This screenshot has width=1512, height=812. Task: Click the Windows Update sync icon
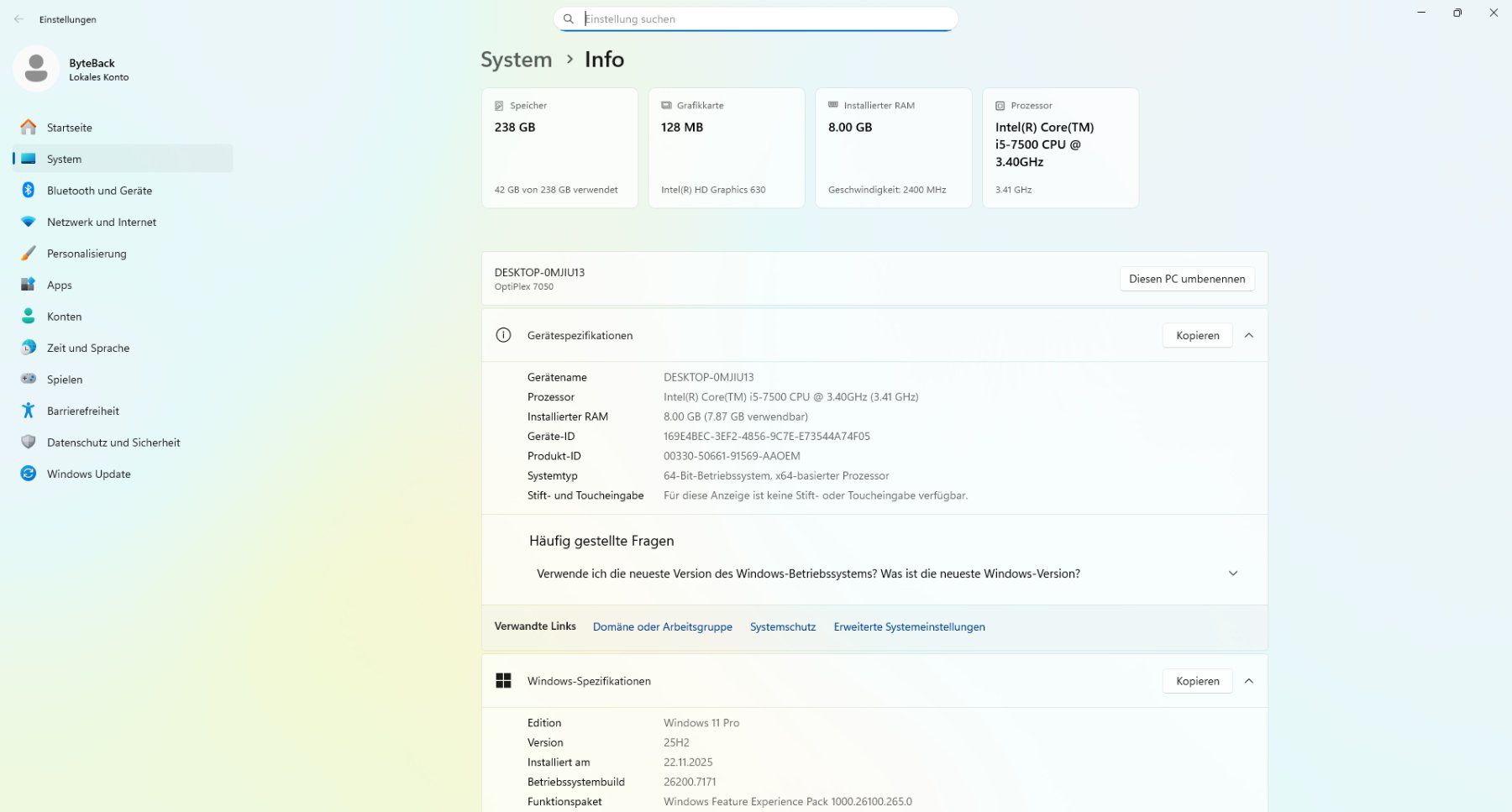click(x=29, y=474)
